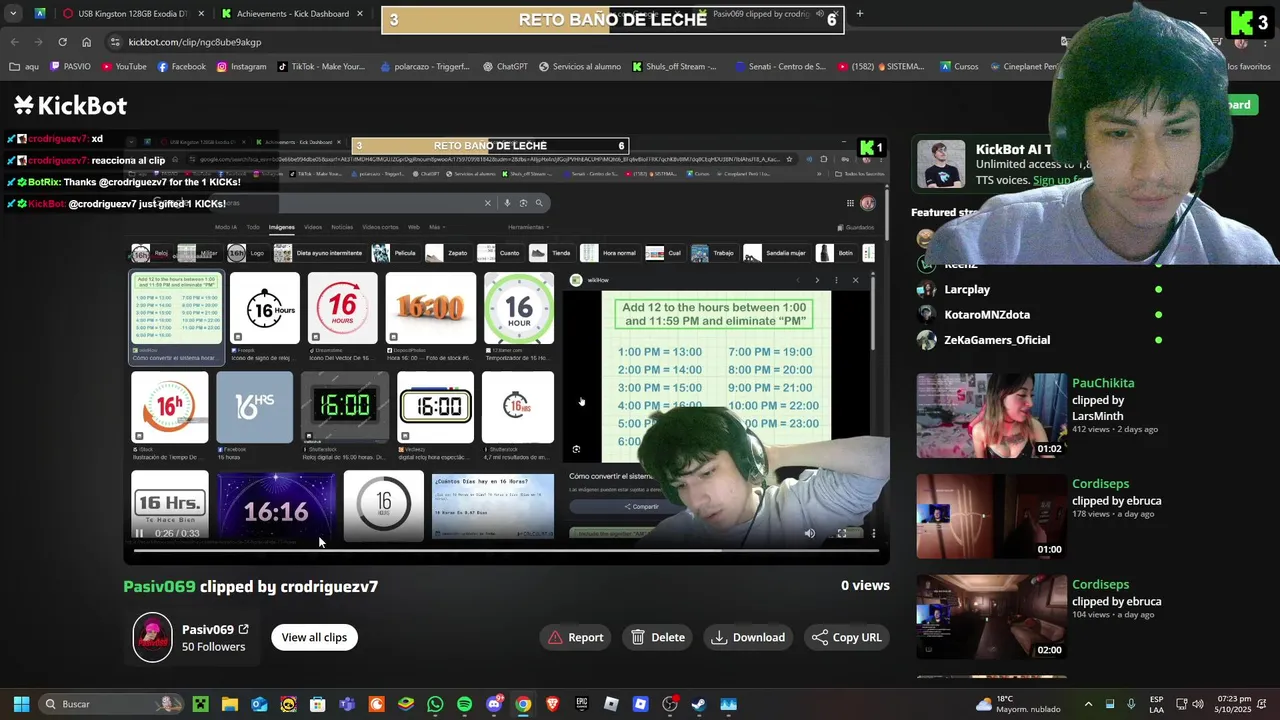This screenshot has width=1280, height=720.
Task: Open a new browser tab
Action: (x=859, y=14)
